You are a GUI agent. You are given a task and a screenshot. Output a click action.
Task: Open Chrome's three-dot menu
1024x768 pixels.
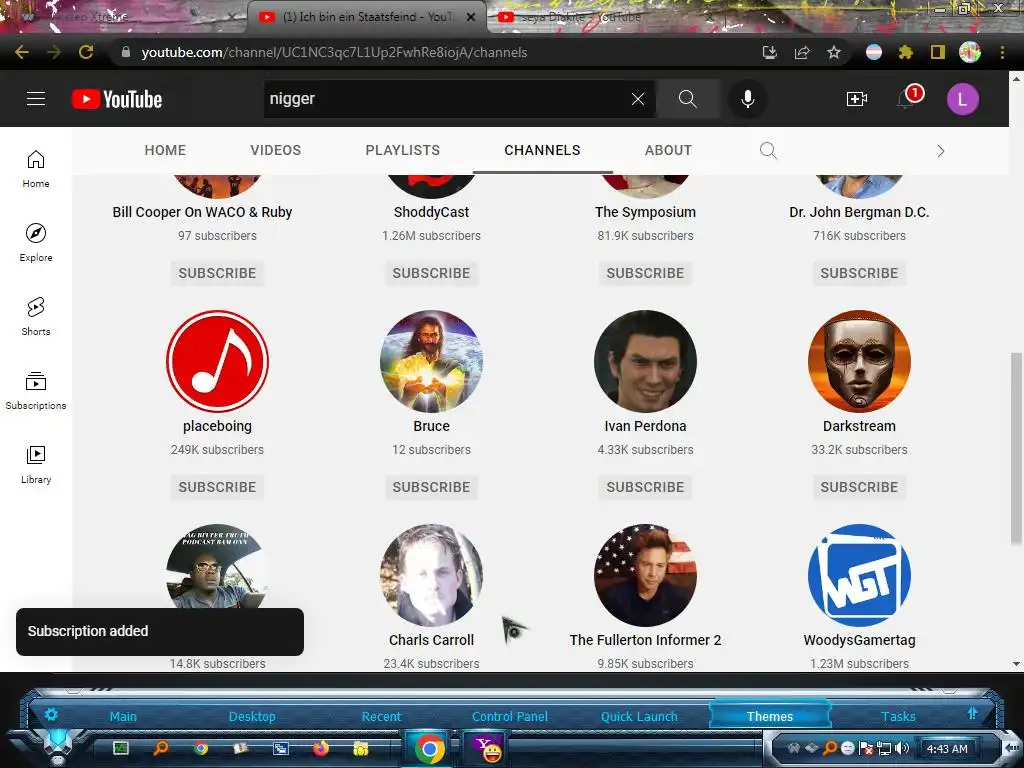pyautogui.click(x=1002, y=52)
